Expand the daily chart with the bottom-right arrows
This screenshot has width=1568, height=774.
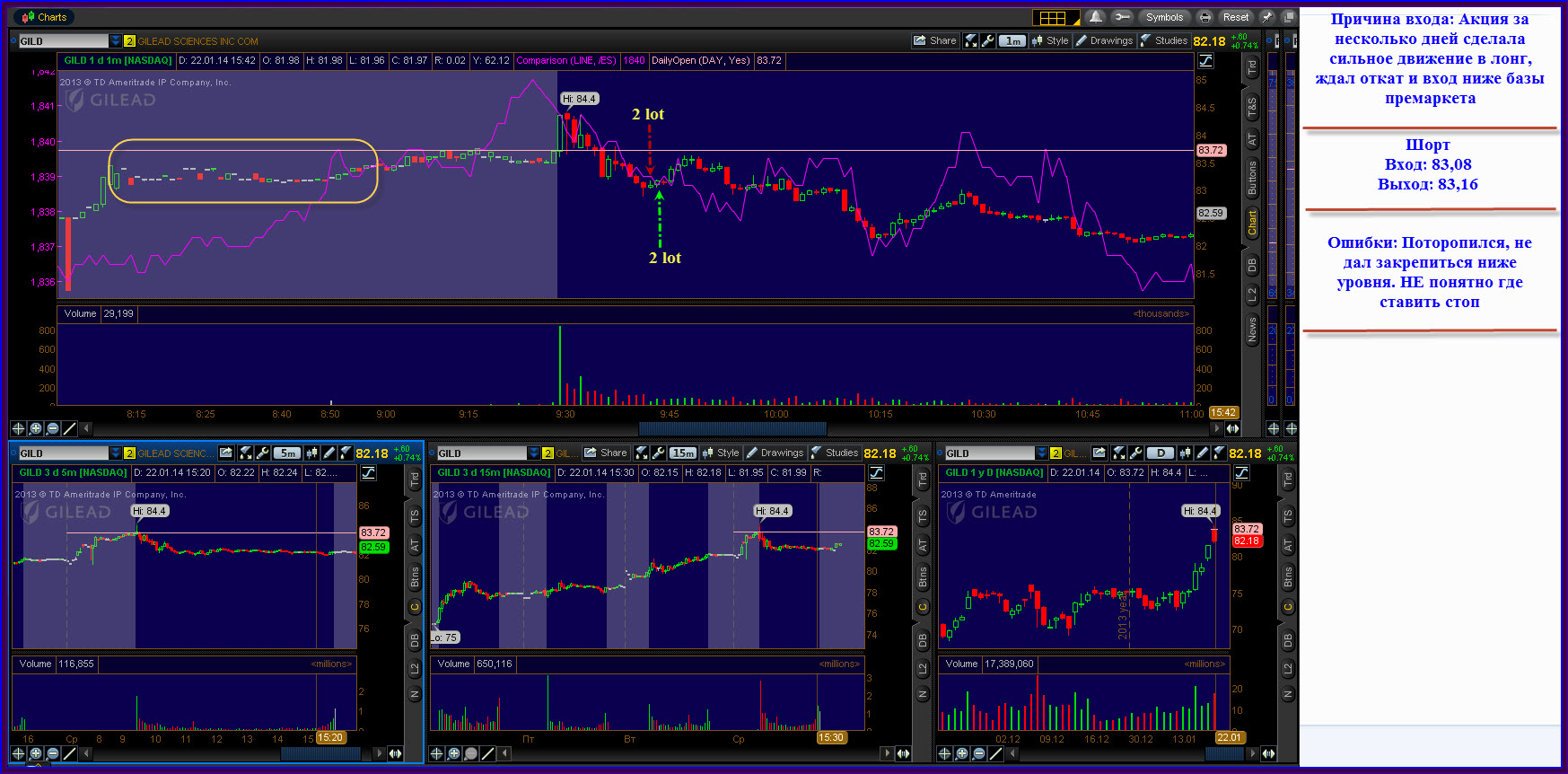(1268, 753)
